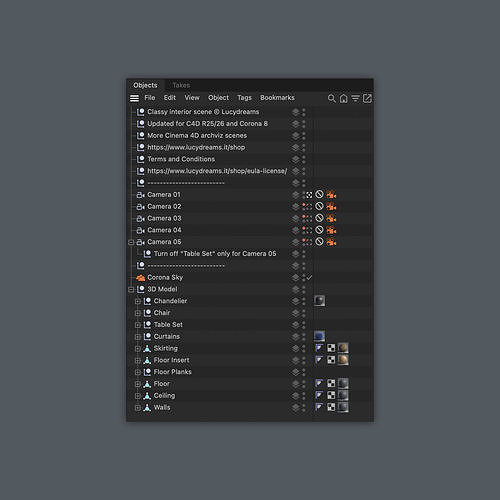
Task: Open the Tags menu
Action: pos(244,98)
